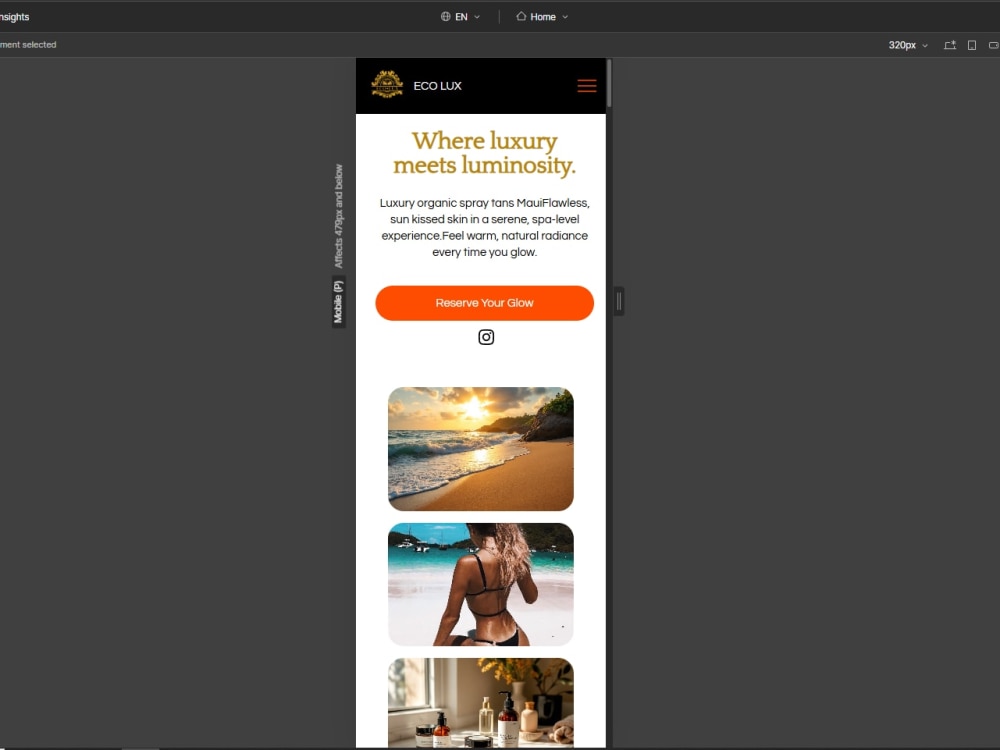Select the sunset beach image
Viewport: 1000px width, 750px height.
pyautogui.click(x=481, y=449)
